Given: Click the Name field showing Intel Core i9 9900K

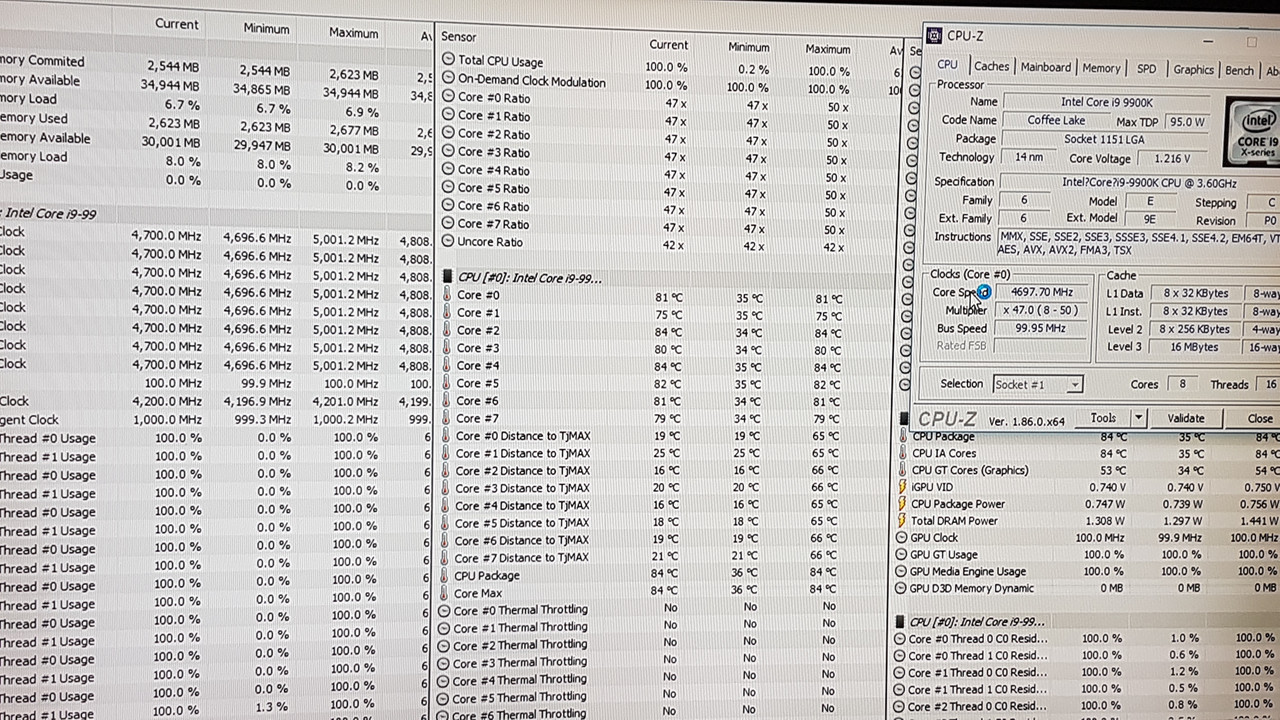Looking at the screenshot, I should click(1106, 102).
